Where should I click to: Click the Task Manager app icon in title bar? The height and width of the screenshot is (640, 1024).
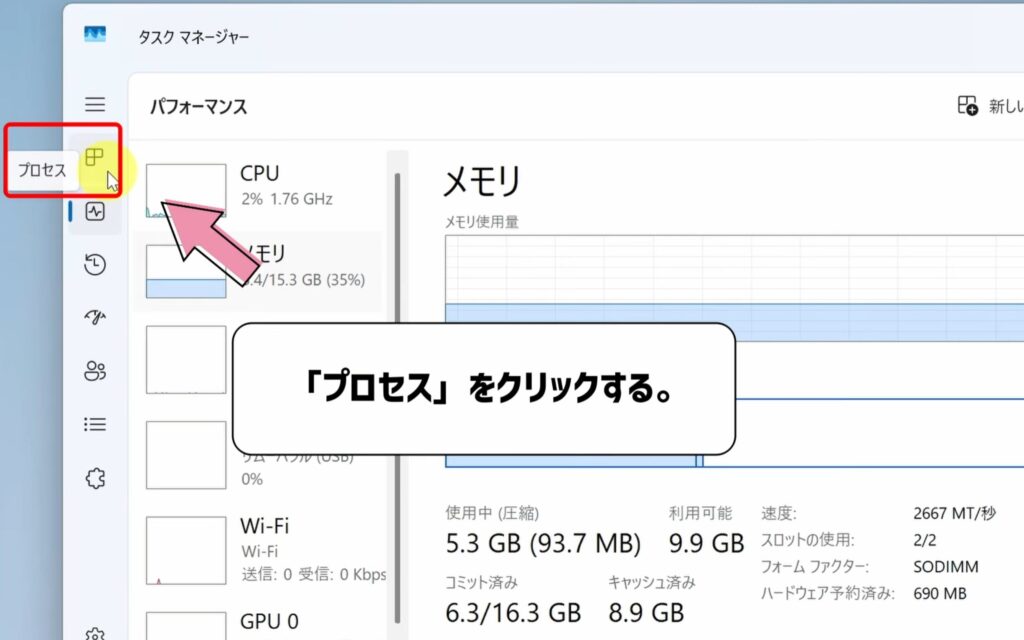[x=95, y=35]
